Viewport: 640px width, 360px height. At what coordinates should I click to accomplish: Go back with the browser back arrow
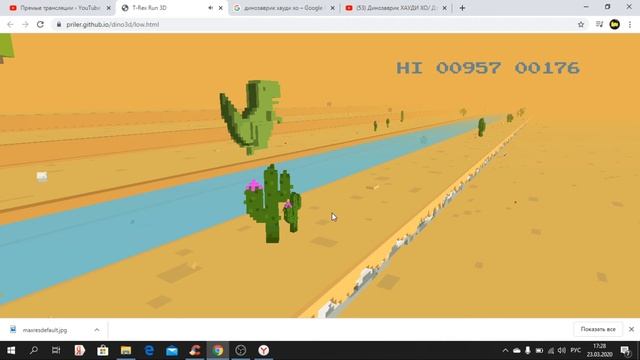(x=10, y=24)
